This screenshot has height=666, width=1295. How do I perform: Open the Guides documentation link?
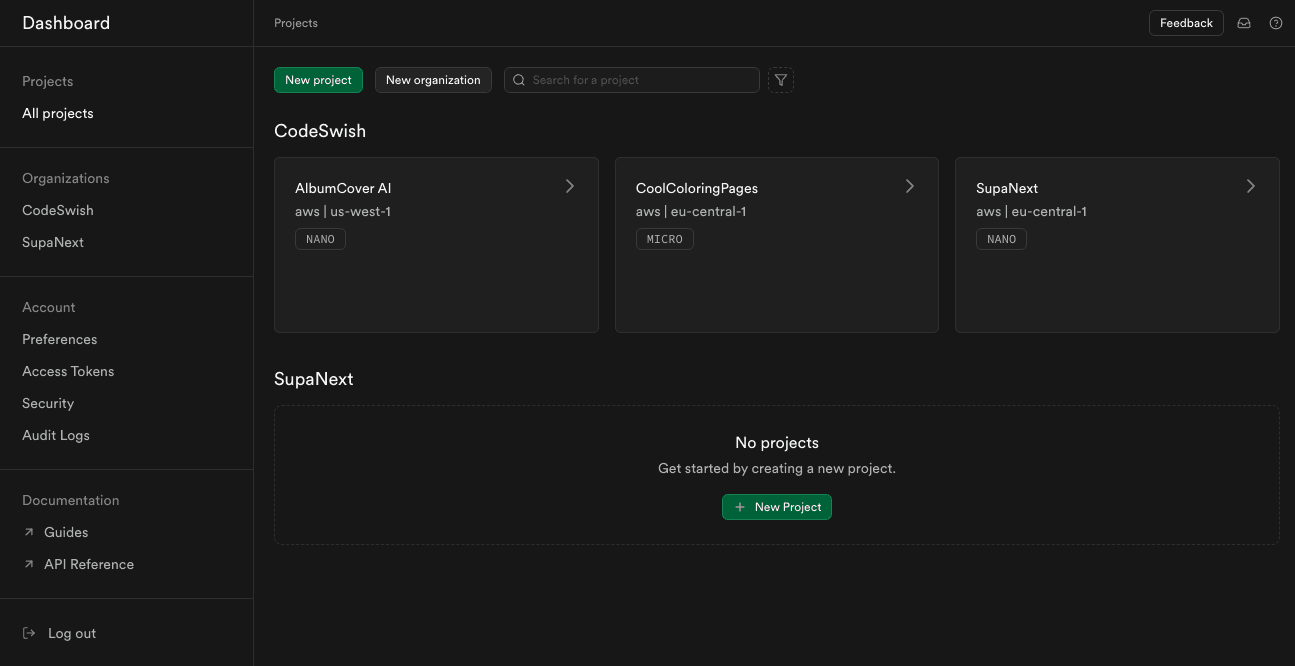point(66,532)
